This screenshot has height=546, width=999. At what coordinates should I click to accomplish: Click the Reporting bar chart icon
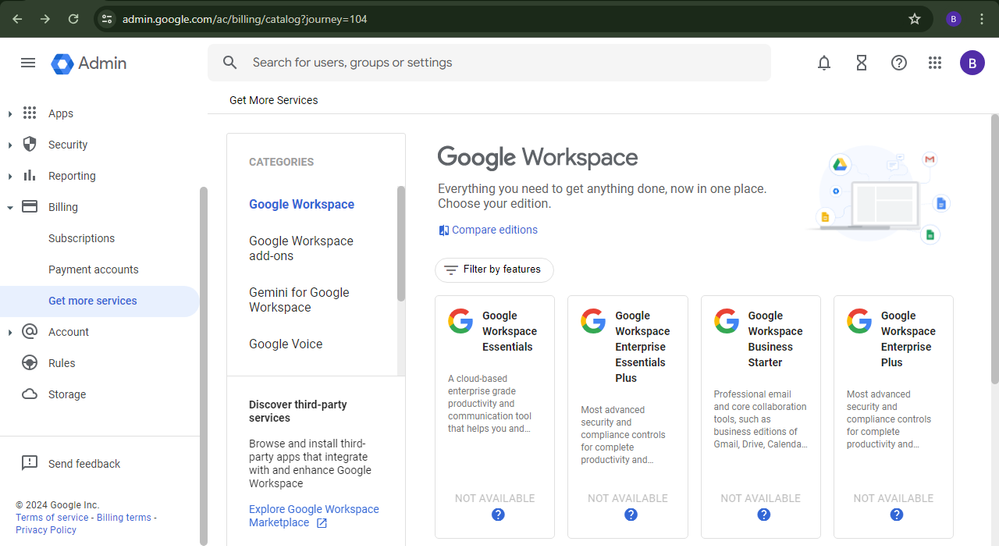(x=29, y=175)
